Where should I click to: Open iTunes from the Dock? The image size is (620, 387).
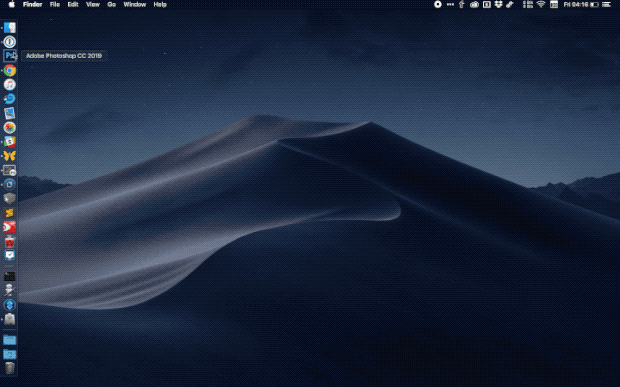[9, 85]
